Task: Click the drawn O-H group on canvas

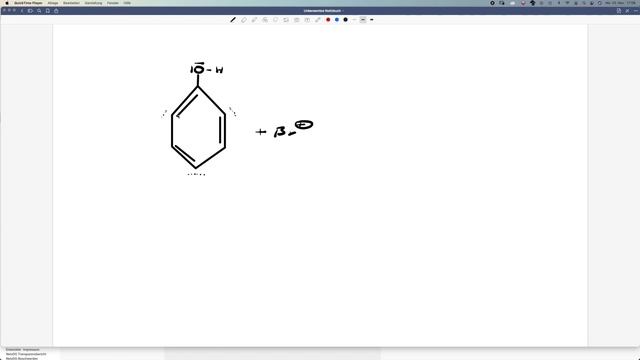Action: 207,69
